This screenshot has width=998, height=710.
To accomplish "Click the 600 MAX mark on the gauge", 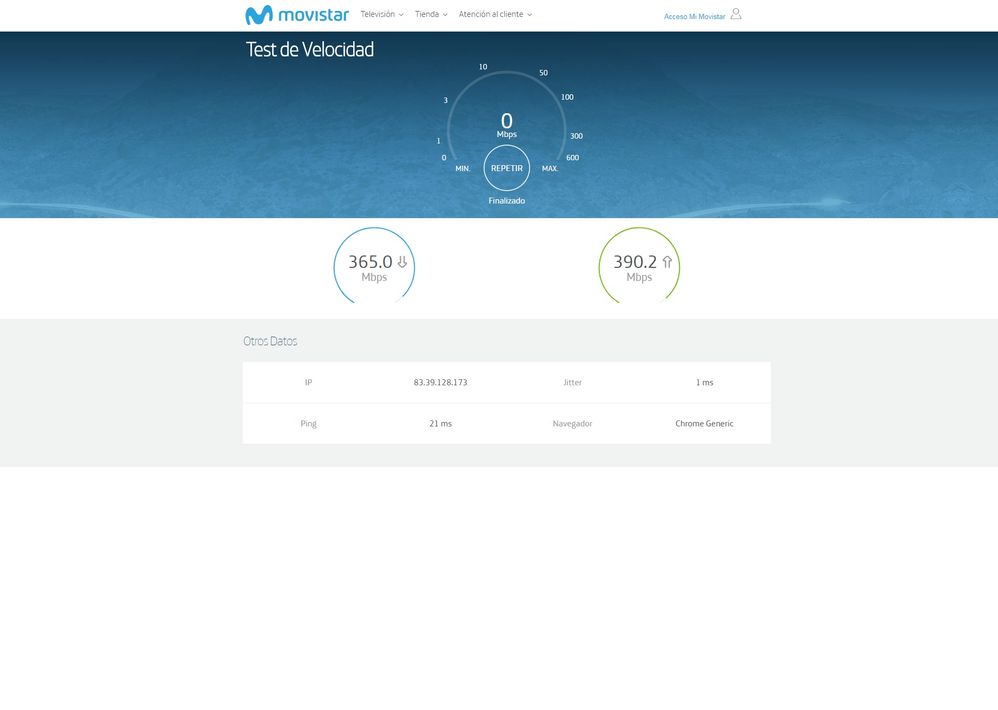I will [x=571, y=157].
